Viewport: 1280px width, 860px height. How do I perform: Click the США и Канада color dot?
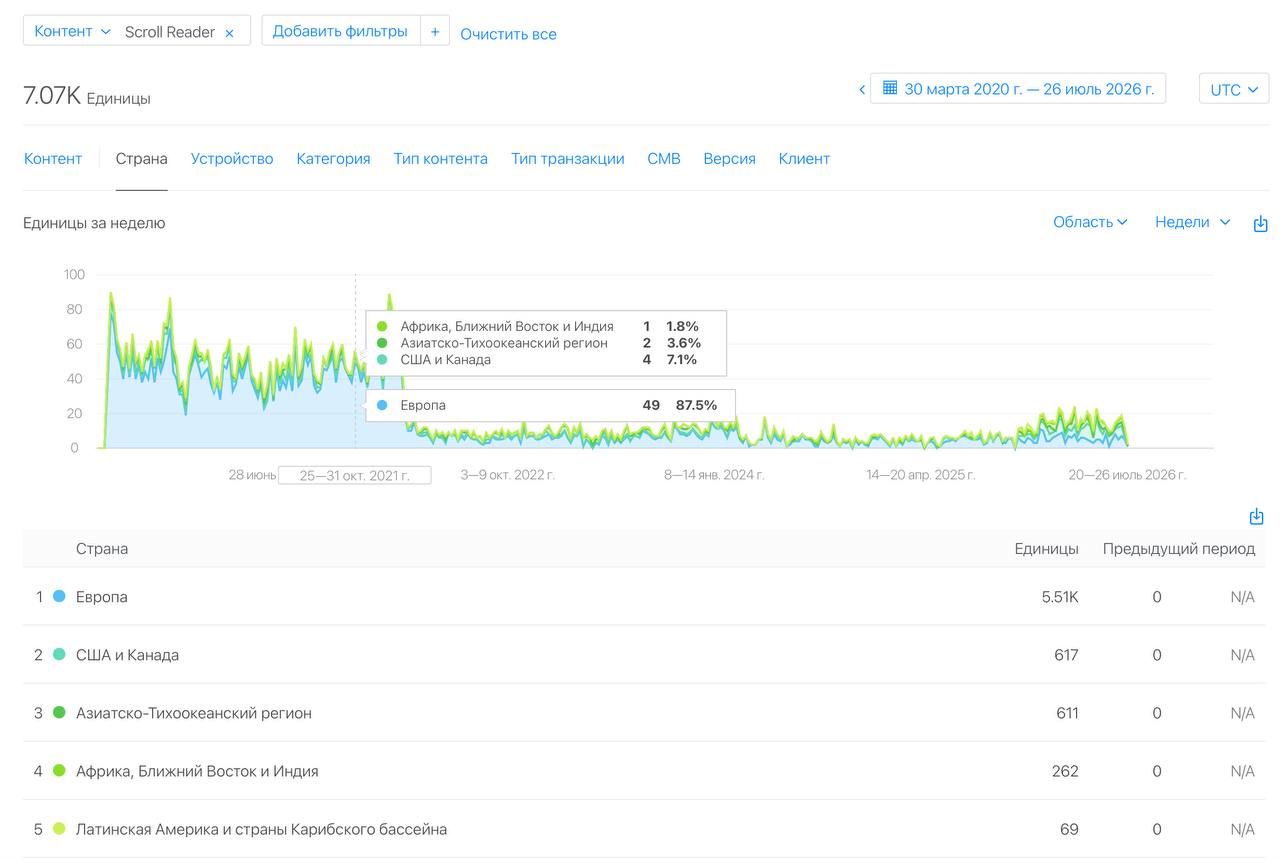pos(59,655)
